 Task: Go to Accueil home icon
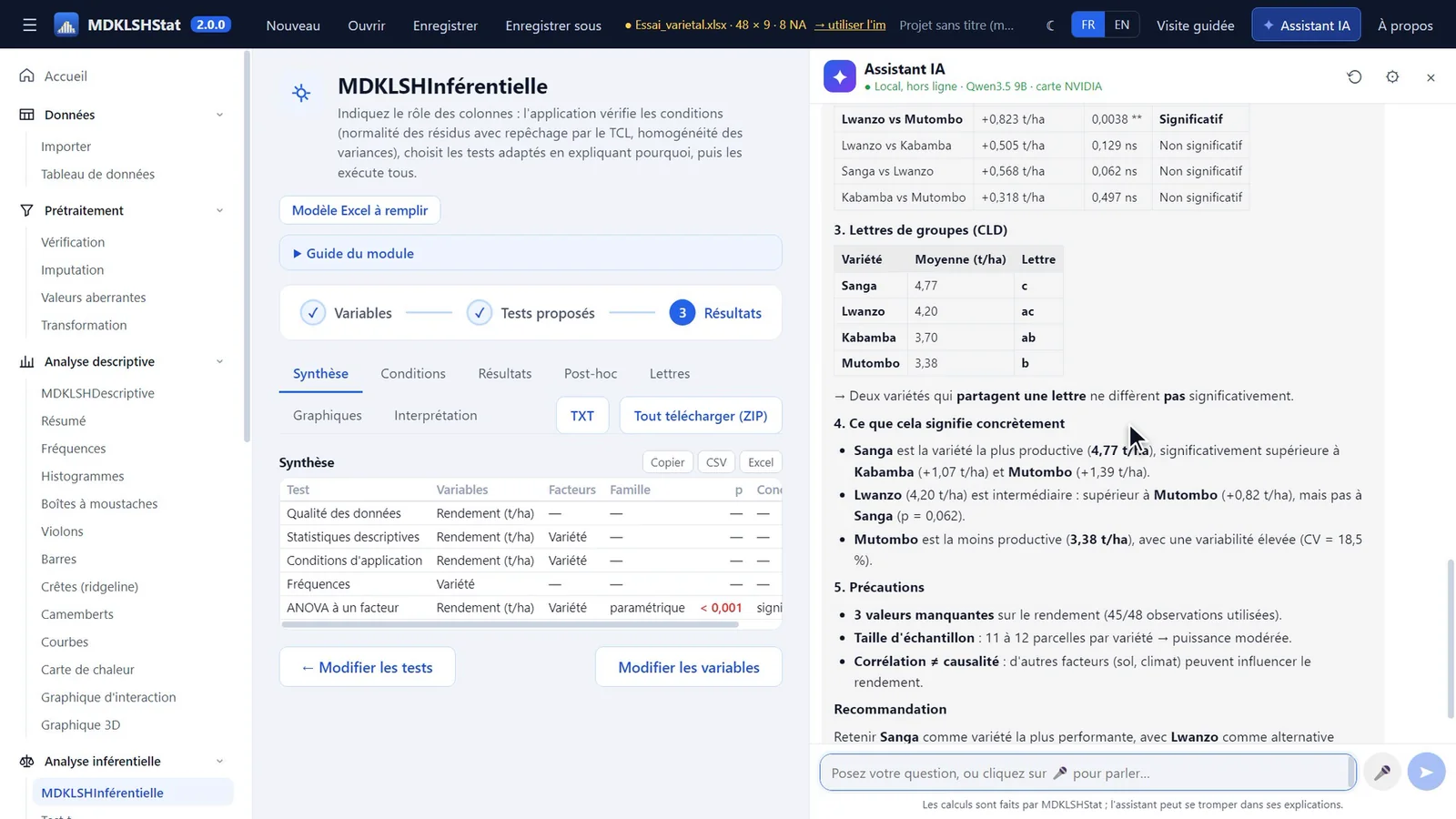27,76
